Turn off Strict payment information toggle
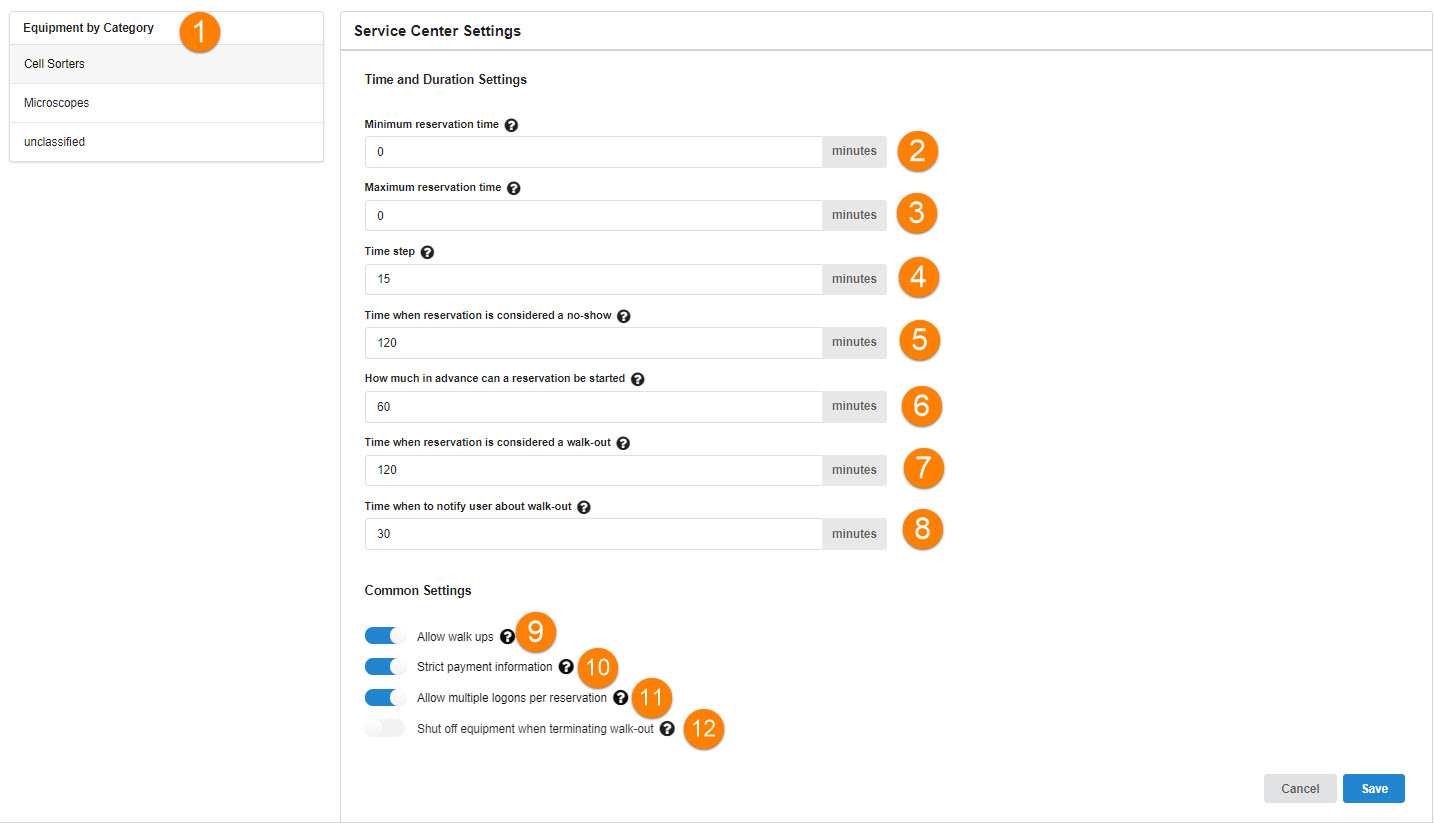The width and height of the screenshot is (1434, 823). coord(385,667)
